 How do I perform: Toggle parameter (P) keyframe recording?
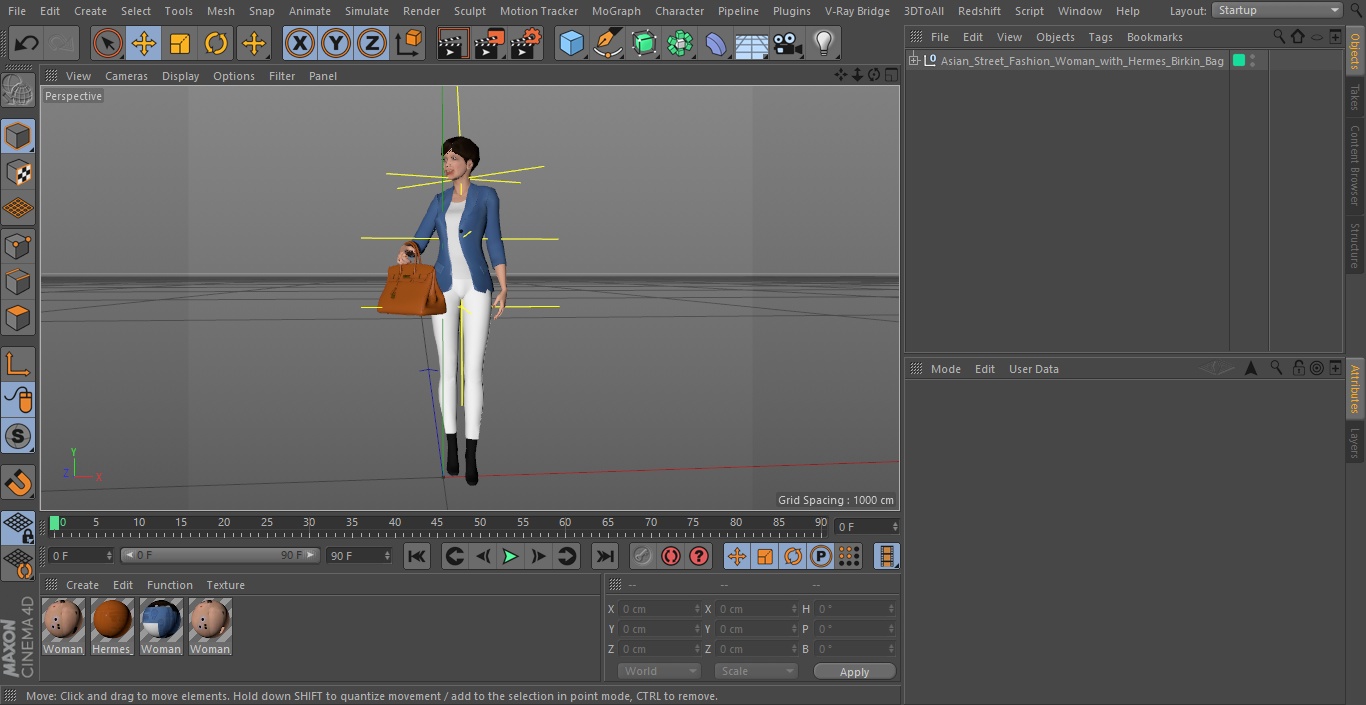coord(821,556)
